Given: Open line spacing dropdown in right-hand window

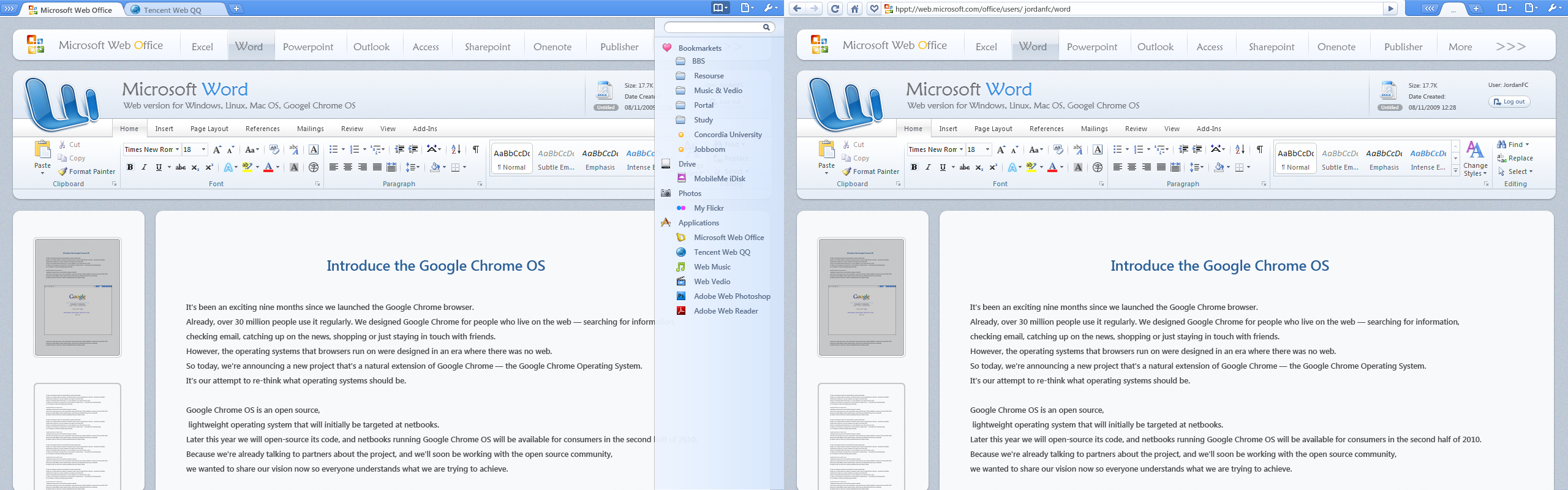Looking at the screenshot, I should click(x=1197, y=167).
